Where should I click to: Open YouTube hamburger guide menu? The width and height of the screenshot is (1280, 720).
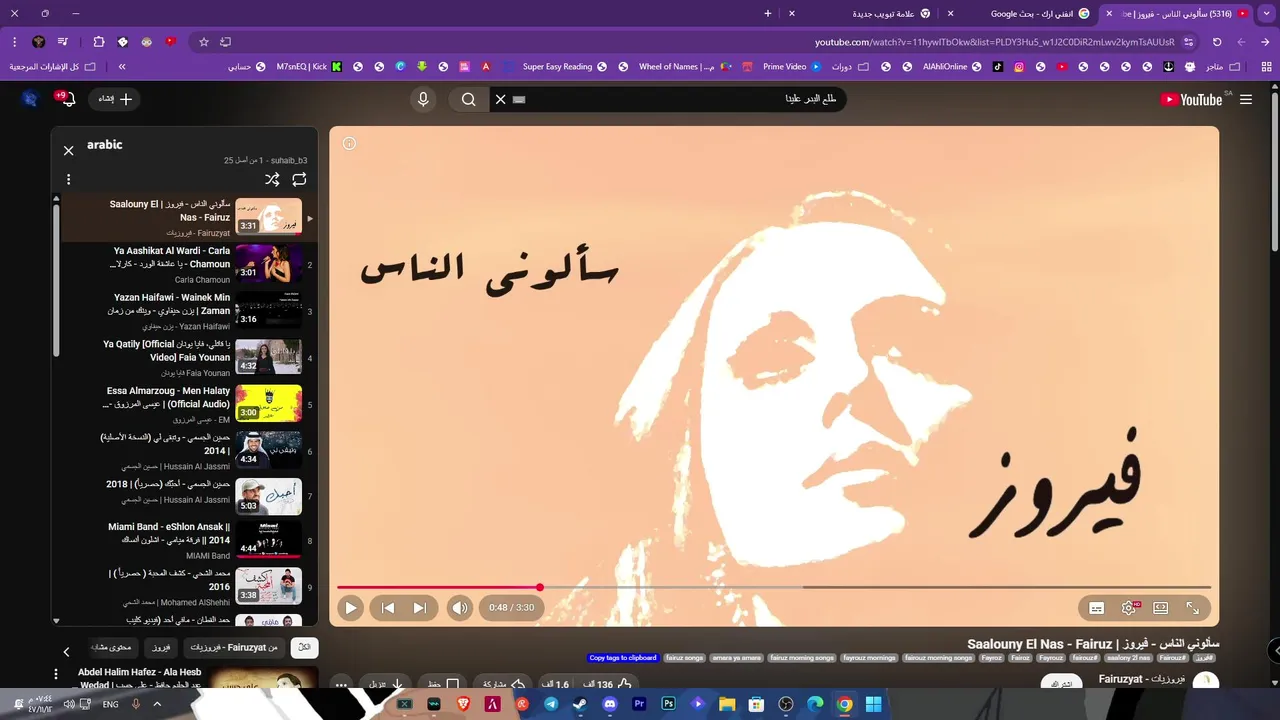1246,99
